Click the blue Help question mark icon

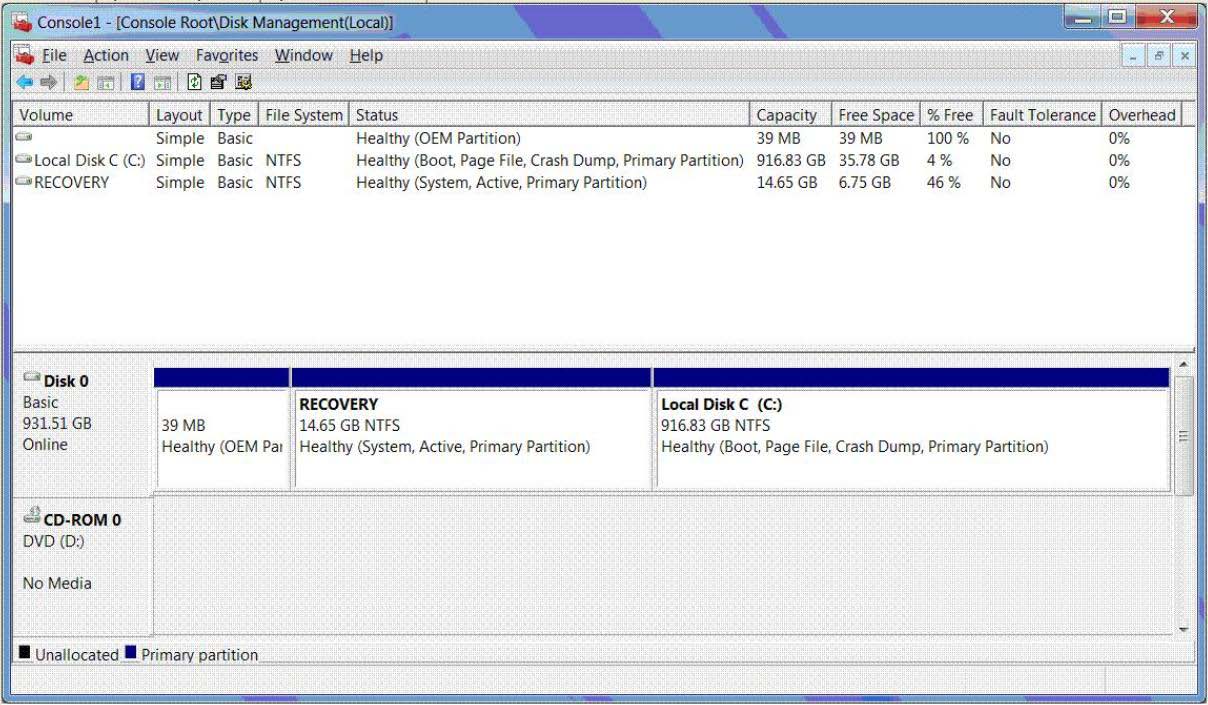pyautogui.click(x=139, y=82)
